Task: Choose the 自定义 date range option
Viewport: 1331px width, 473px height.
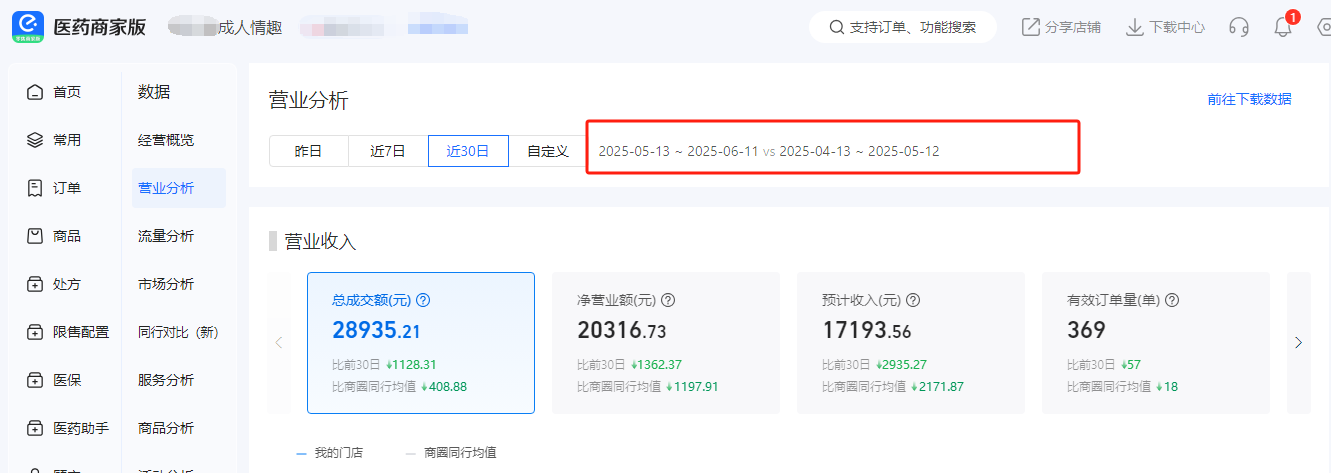Action: point(547,151)
